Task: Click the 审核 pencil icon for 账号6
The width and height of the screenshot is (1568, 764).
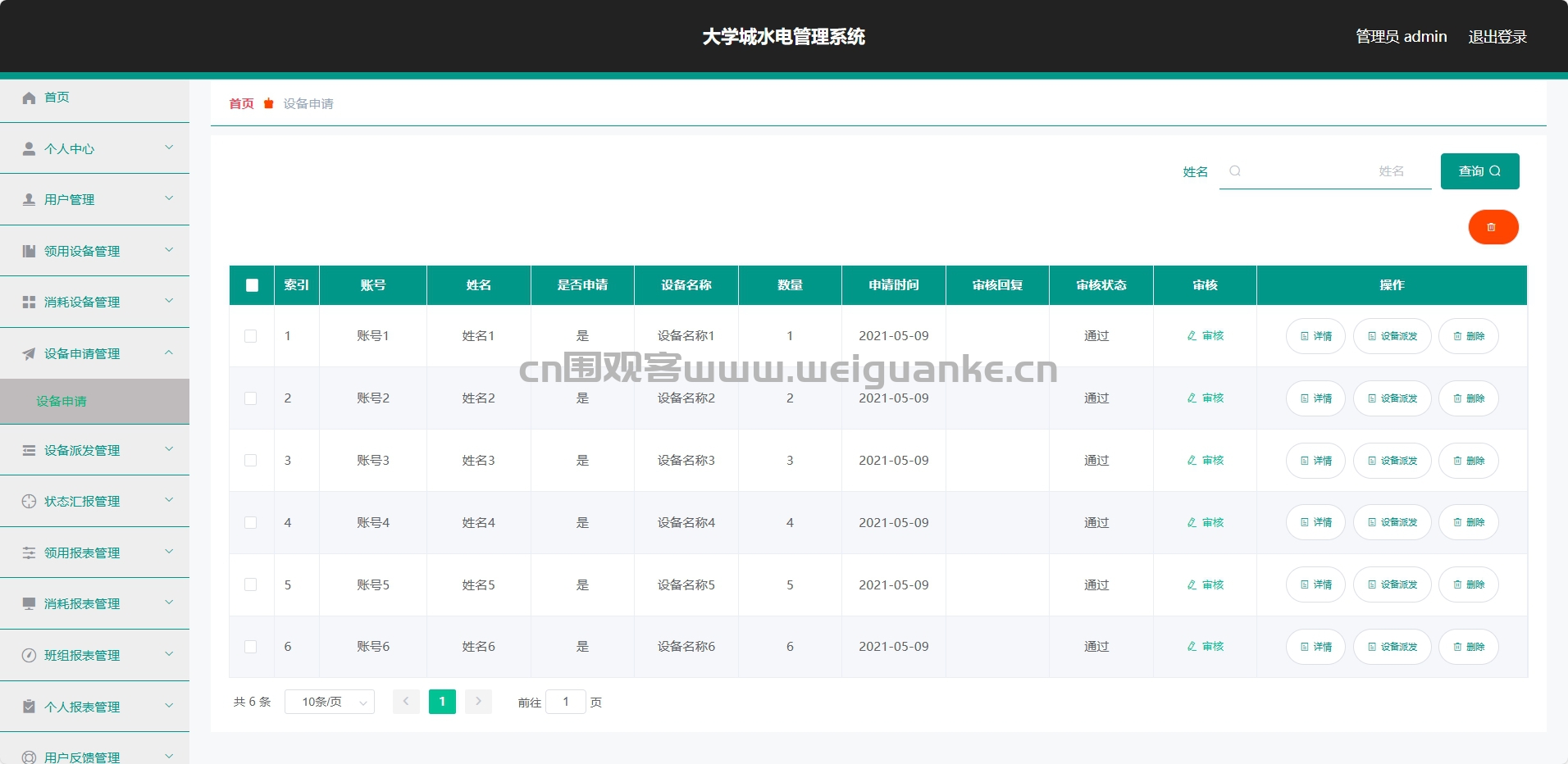Action: (1192, 647)
